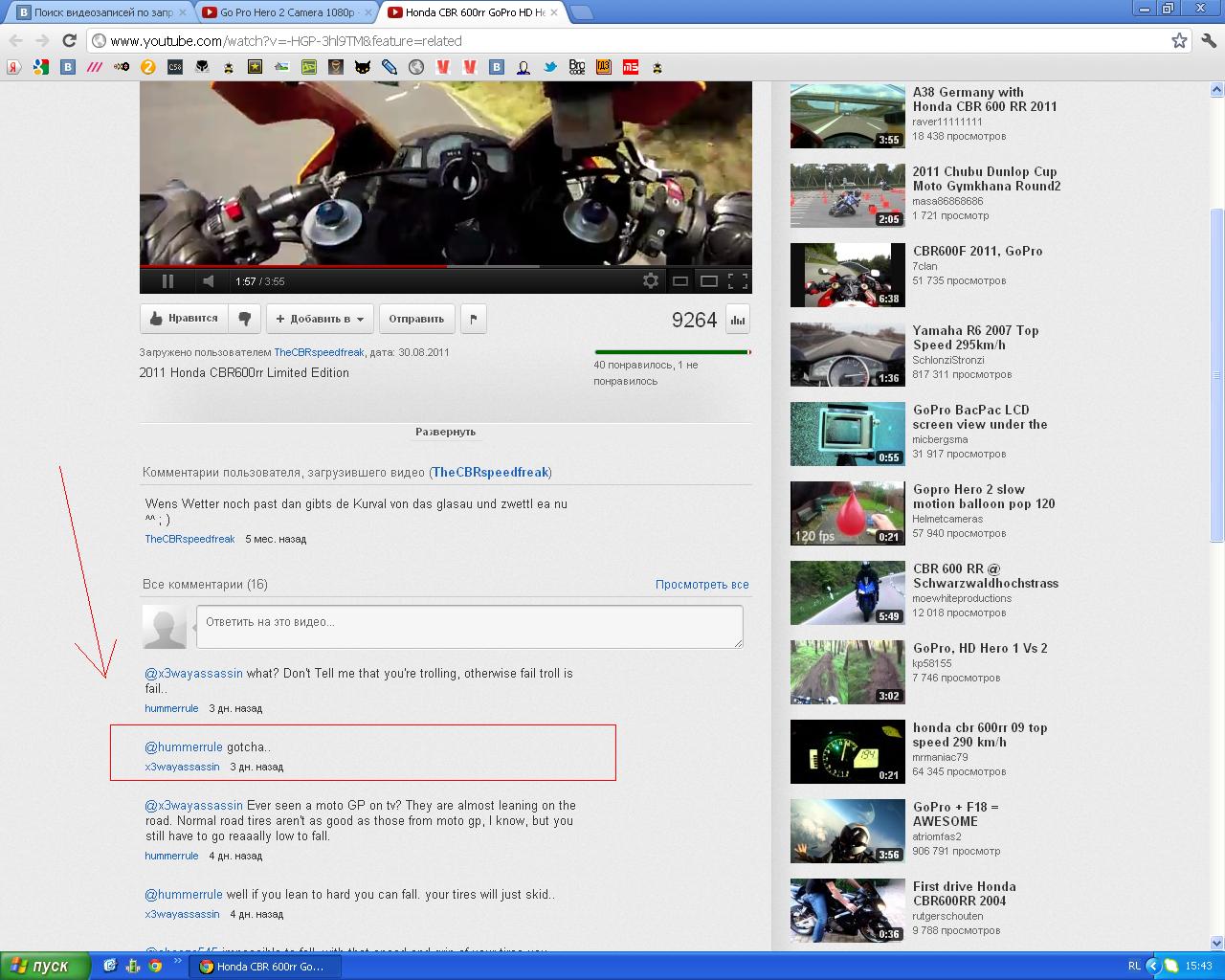Open CBR600F 2011, GoPro video thumbnail

tap(847, 275)
